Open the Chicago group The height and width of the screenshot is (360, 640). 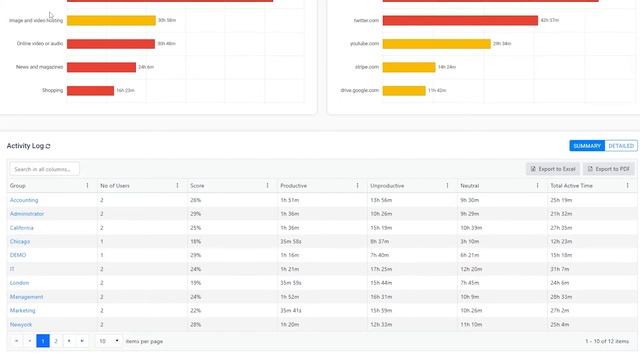[x=20, y=242]
